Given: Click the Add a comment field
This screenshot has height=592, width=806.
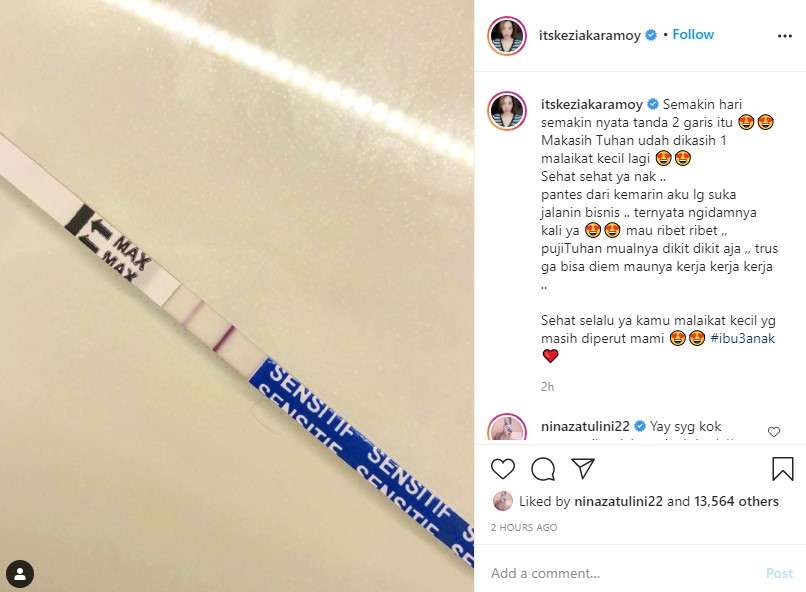Looking at the screenshot, I should [x=623, y=573].
